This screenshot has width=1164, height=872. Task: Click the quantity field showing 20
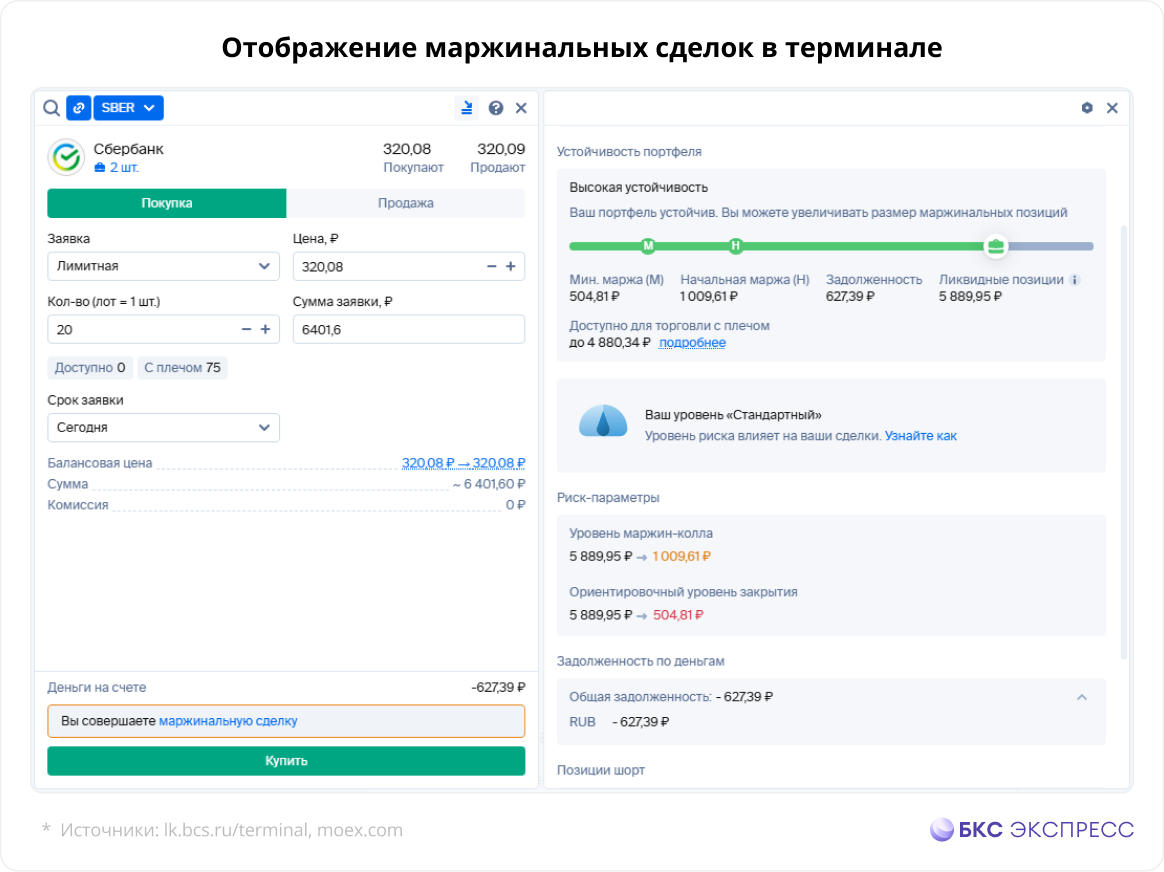(163, 330)
